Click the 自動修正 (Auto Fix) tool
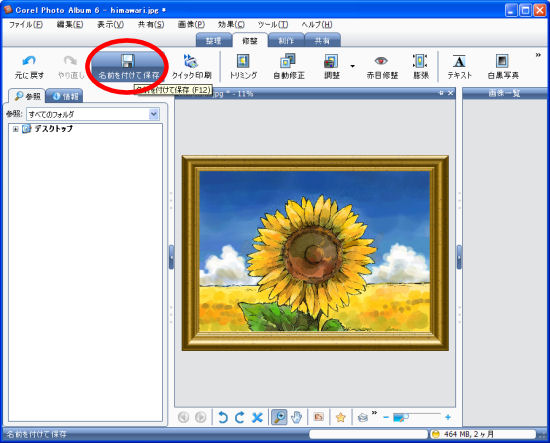This screenshot has height=443, width=550. coord(289,67)
